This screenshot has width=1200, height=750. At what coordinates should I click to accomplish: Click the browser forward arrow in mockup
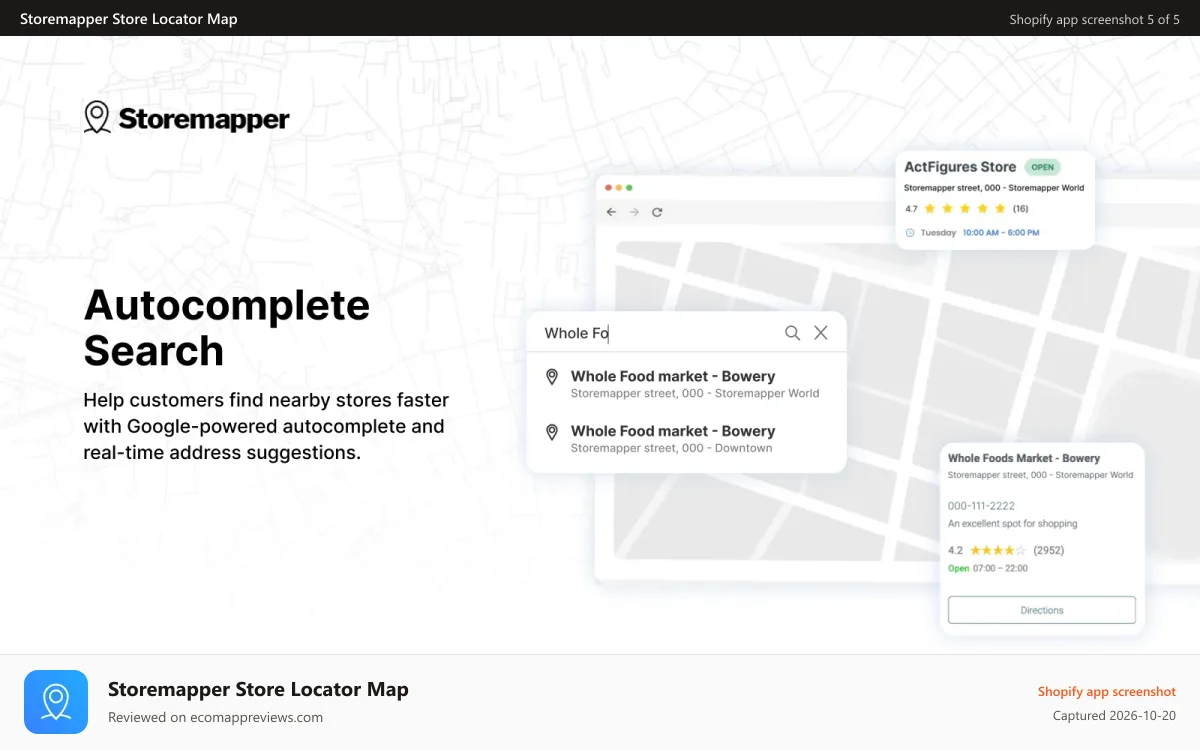(634, 212)
